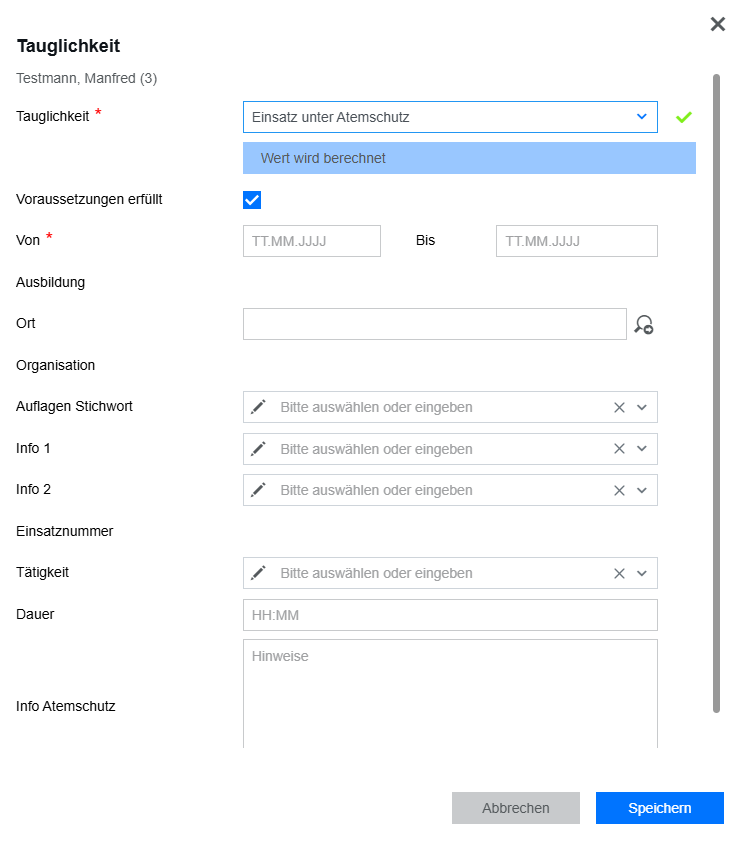Uncheck the Voraussetzungen erfüllt checkbox
The height and width of the screenshot is (850, 741).
click(x=252, y=200)
